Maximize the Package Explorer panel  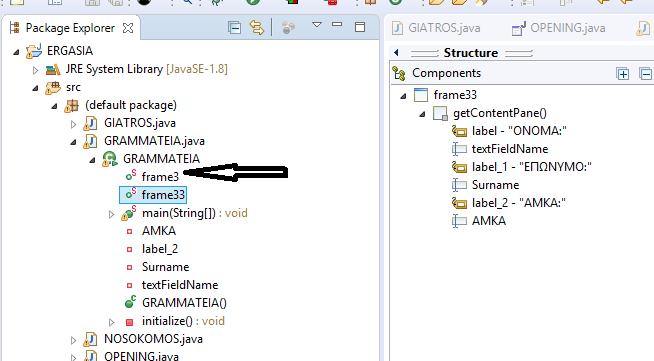click(360, 27)
